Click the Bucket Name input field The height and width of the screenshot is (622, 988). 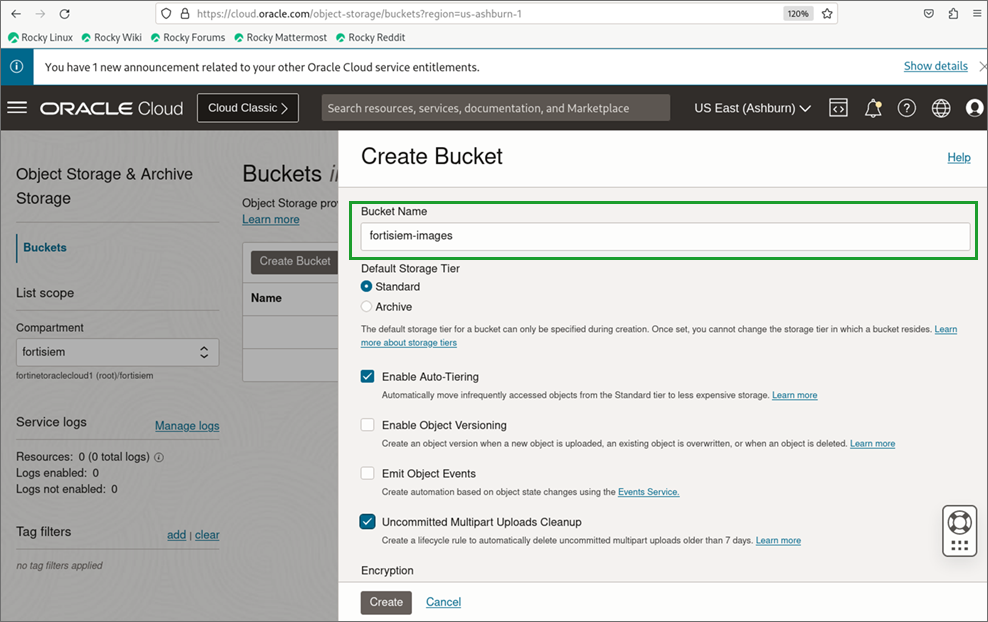[x=665, y=236]
